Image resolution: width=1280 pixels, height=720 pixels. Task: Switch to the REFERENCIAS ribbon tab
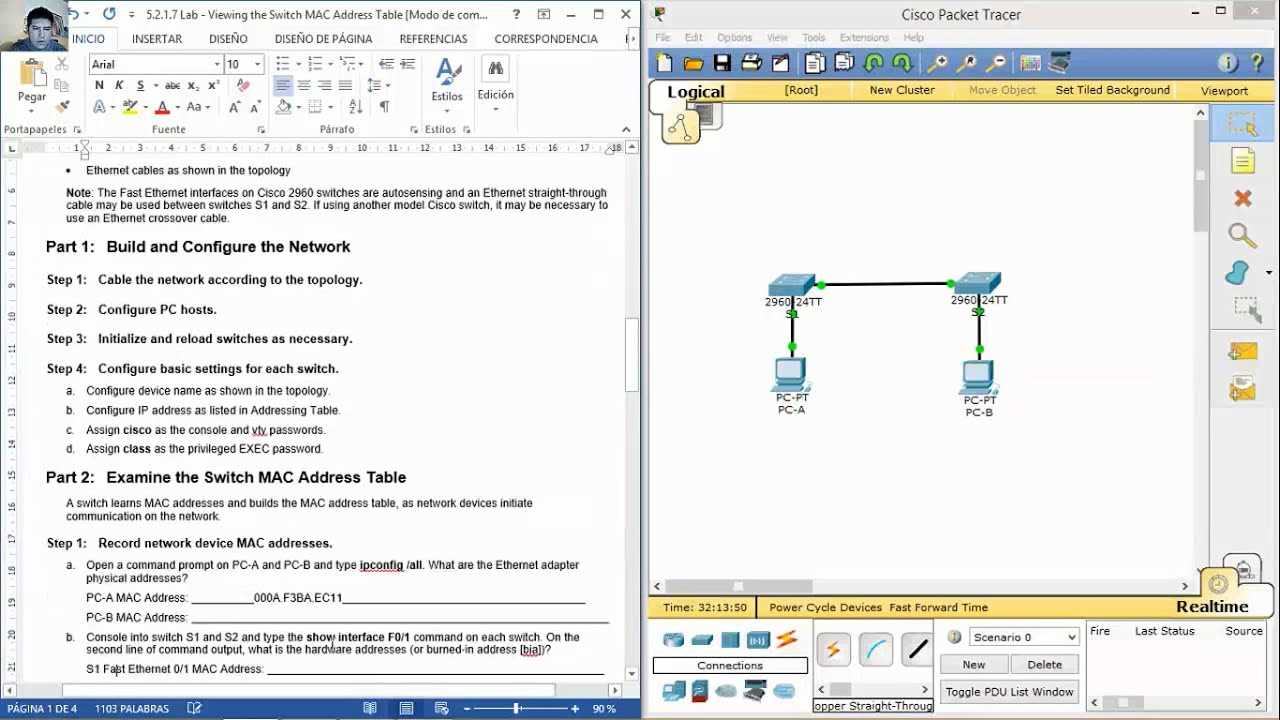(433, 39)
